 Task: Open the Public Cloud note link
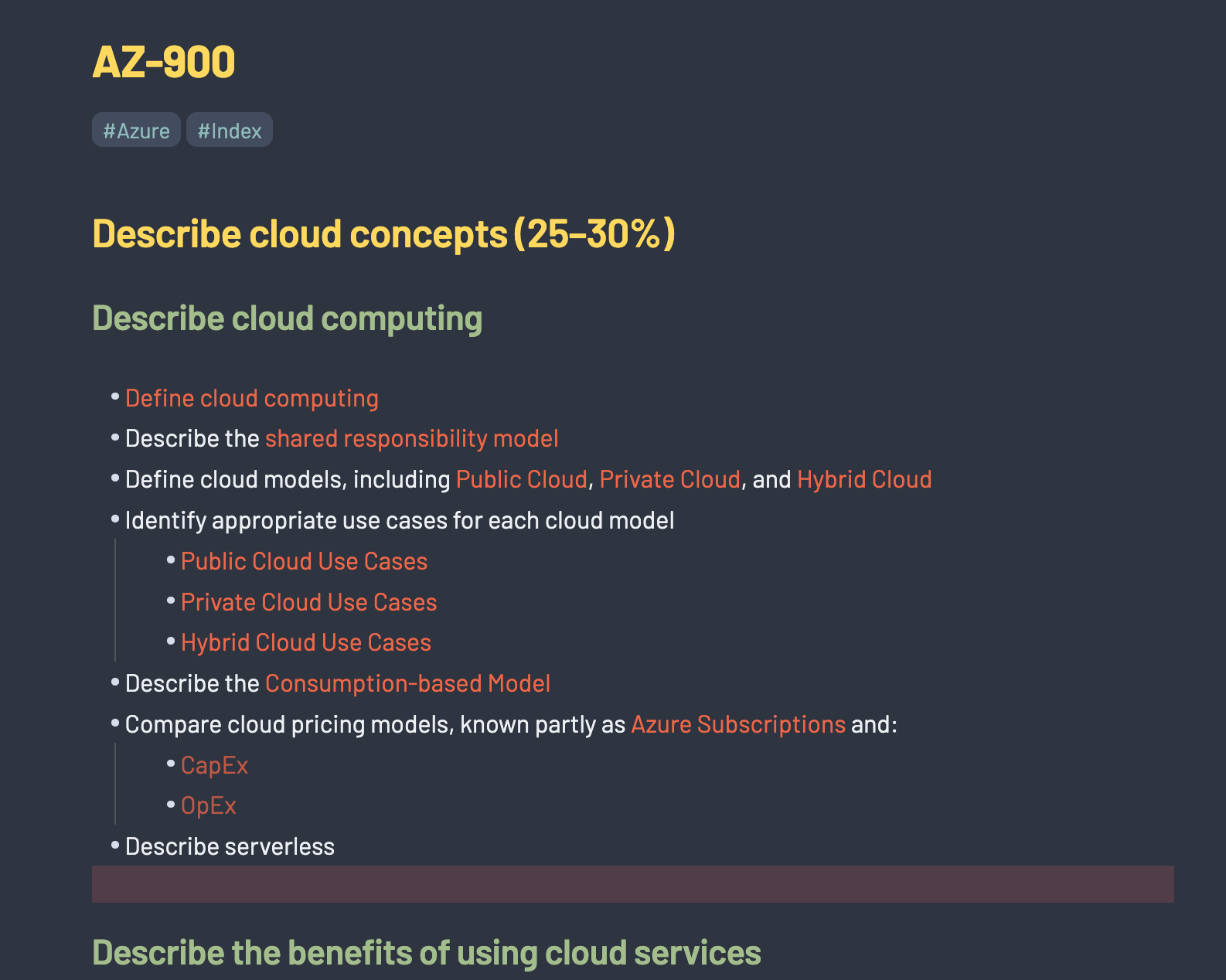522,479
